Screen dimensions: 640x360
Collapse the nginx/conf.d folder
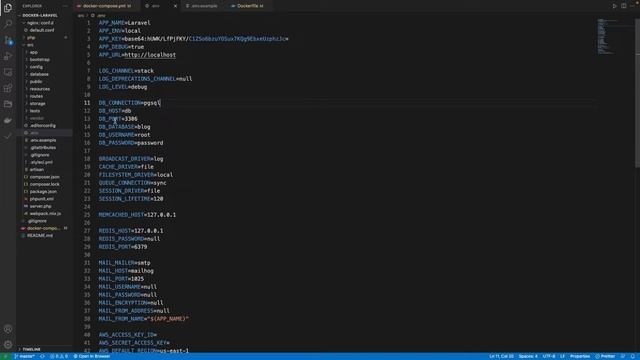[x=40, y=23]
